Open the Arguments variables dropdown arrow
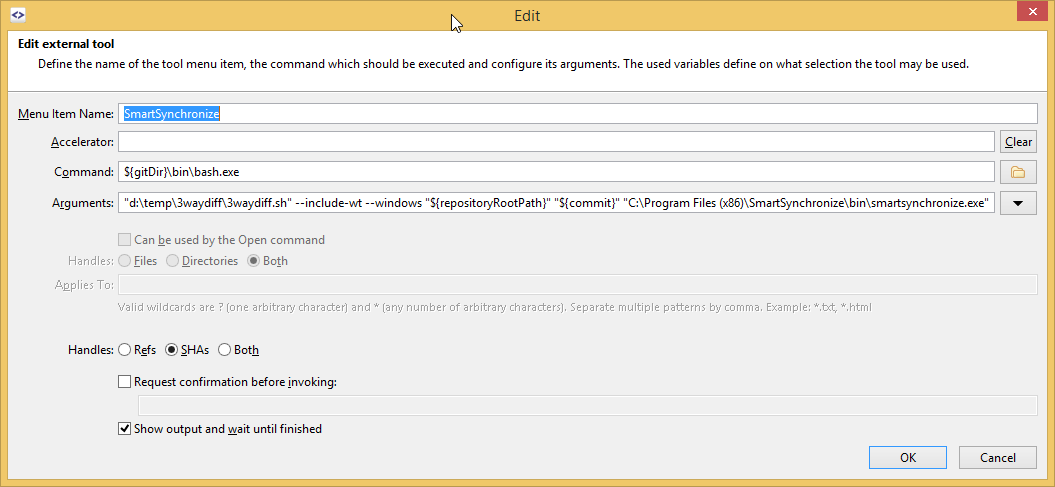Screen dimensions: 1055x487 [x=1018, y=203]
